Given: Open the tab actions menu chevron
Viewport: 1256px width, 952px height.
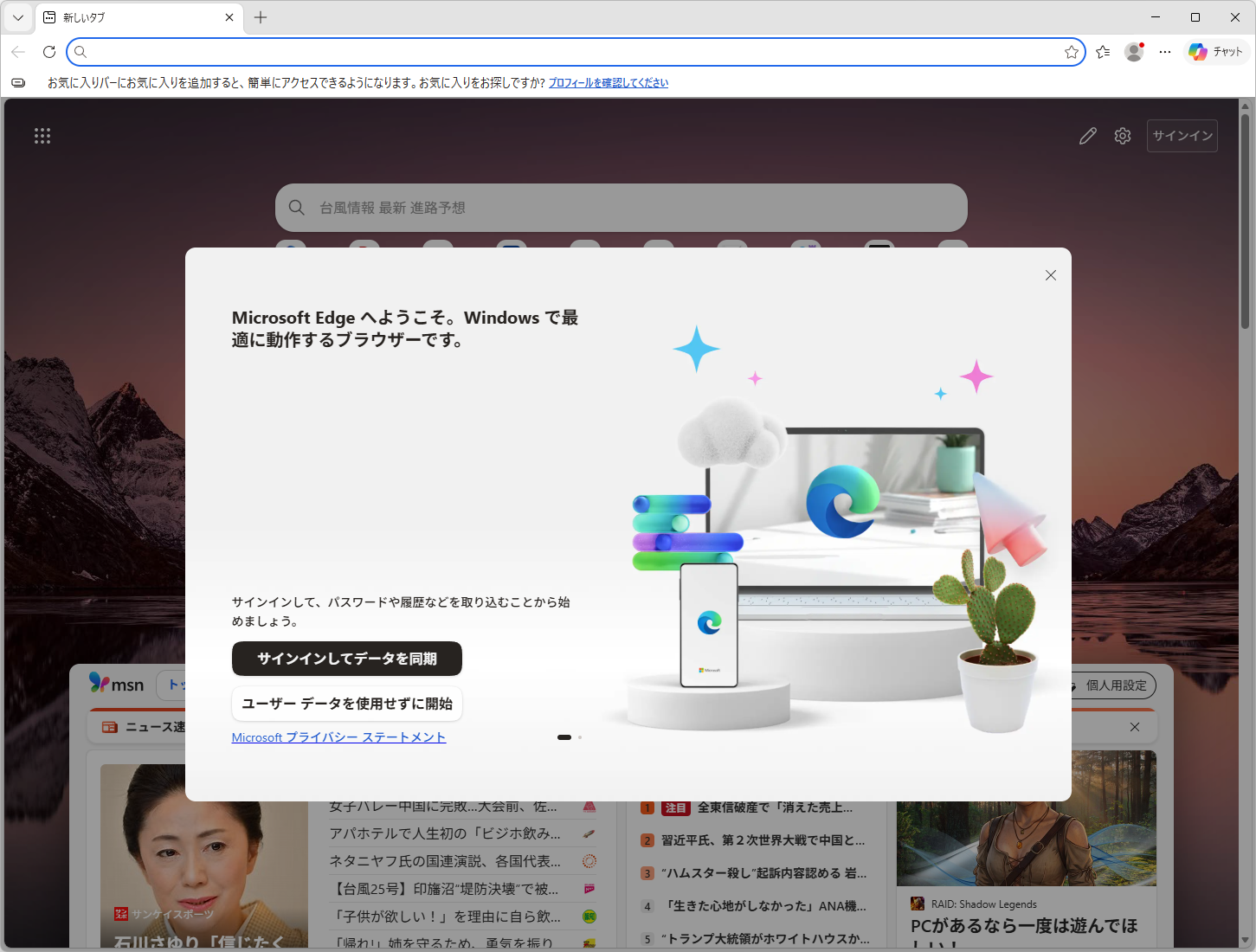Looking at the screenshot, I should (17, 17).
